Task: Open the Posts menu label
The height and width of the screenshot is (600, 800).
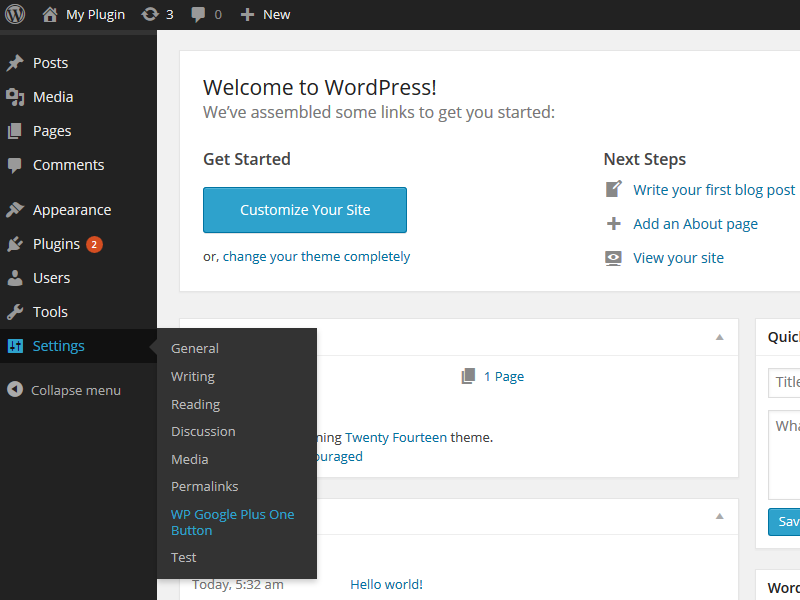Action: pyautogui.click(x=51, y=63)
